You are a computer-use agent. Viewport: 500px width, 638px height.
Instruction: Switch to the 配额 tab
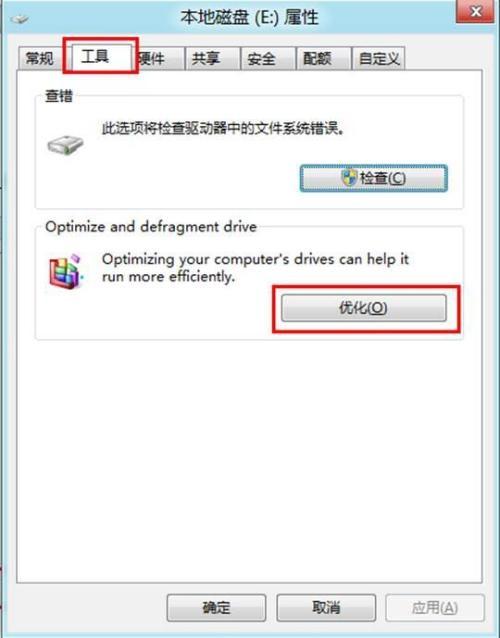(x=324, y=59)
